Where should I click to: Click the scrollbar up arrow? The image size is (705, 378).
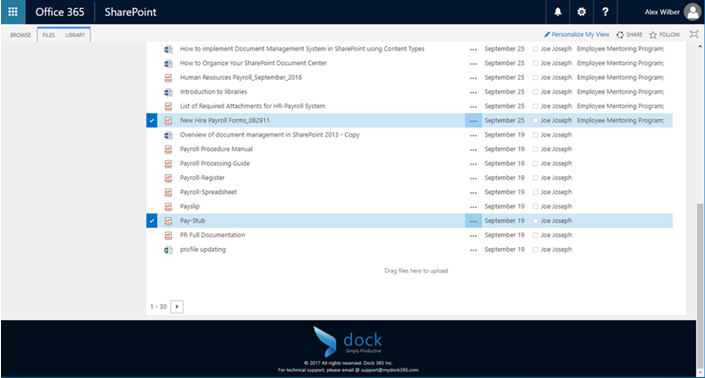point(700,46)
